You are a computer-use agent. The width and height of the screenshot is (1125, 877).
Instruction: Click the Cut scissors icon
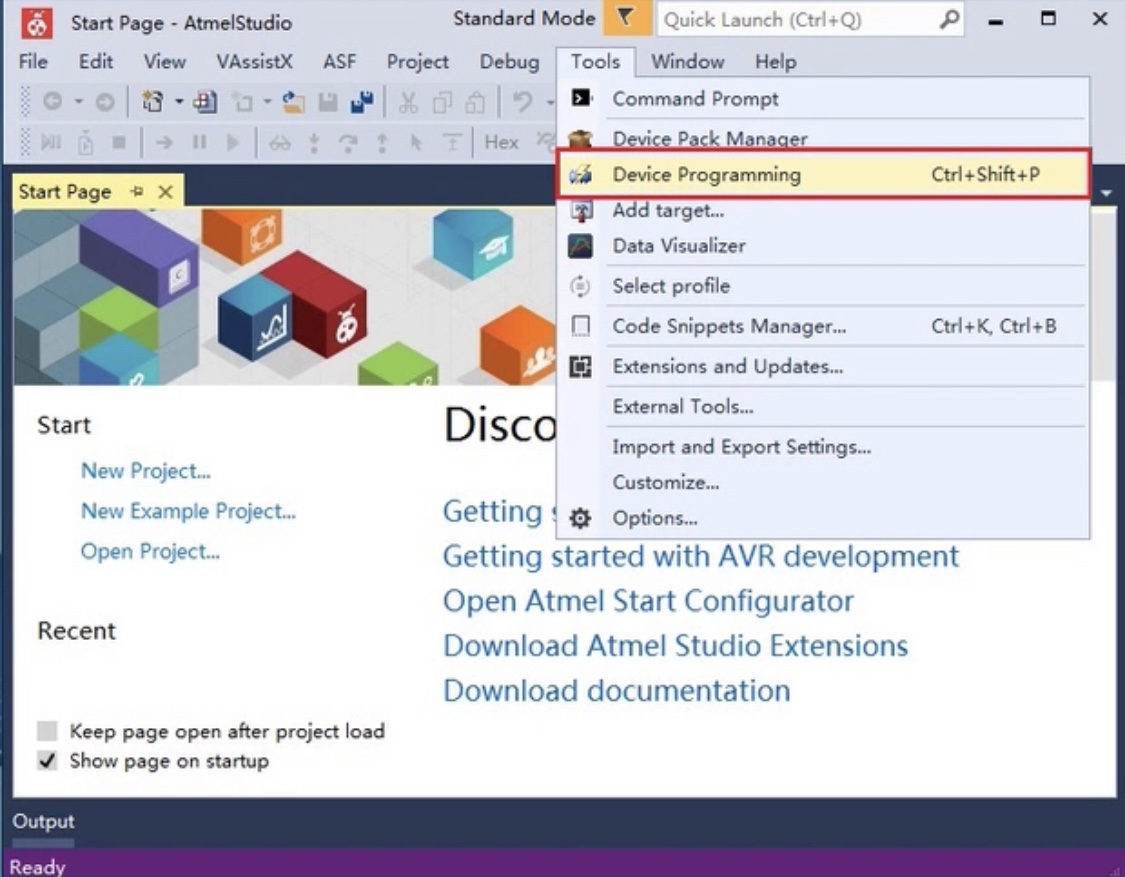[x=408, y=103]
